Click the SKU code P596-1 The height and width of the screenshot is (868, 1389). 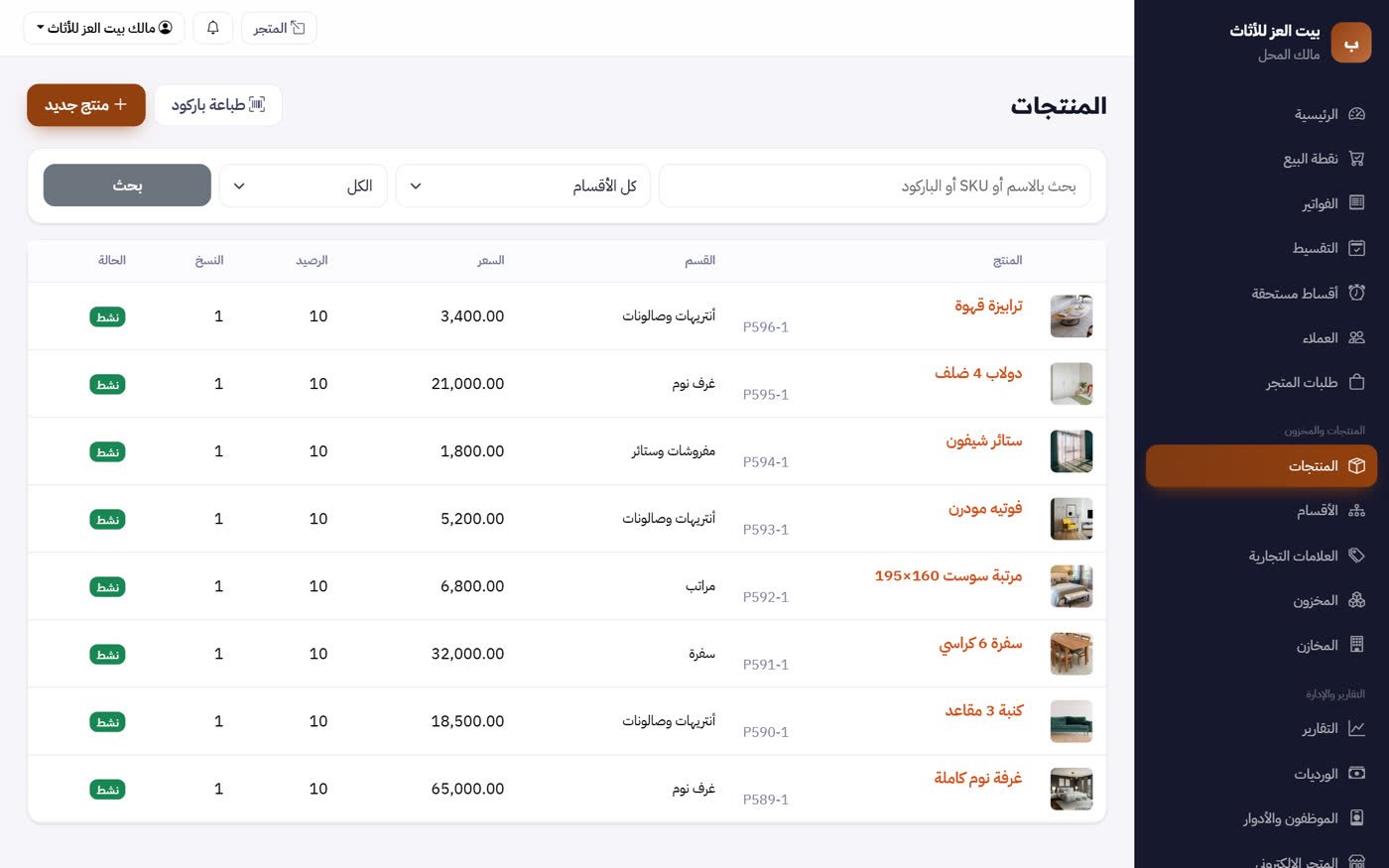point(766,327)
